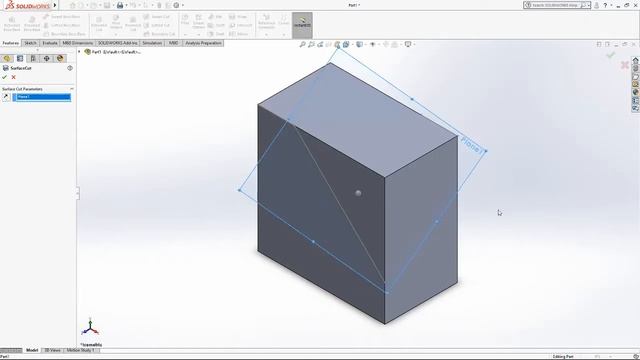Open the MBD Dimensions tab

(78, 43)
